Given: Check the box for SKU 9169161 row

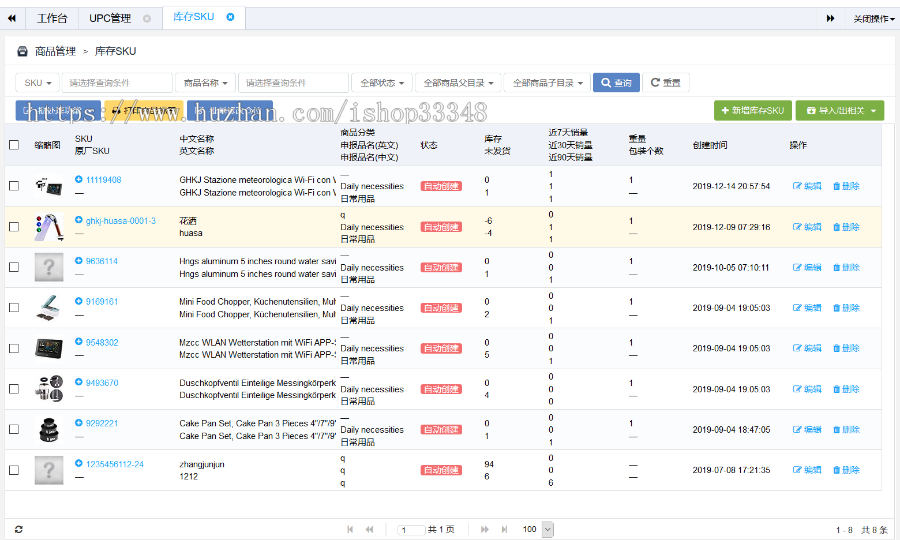Looking at the screenshot, I should click(14, 308).
